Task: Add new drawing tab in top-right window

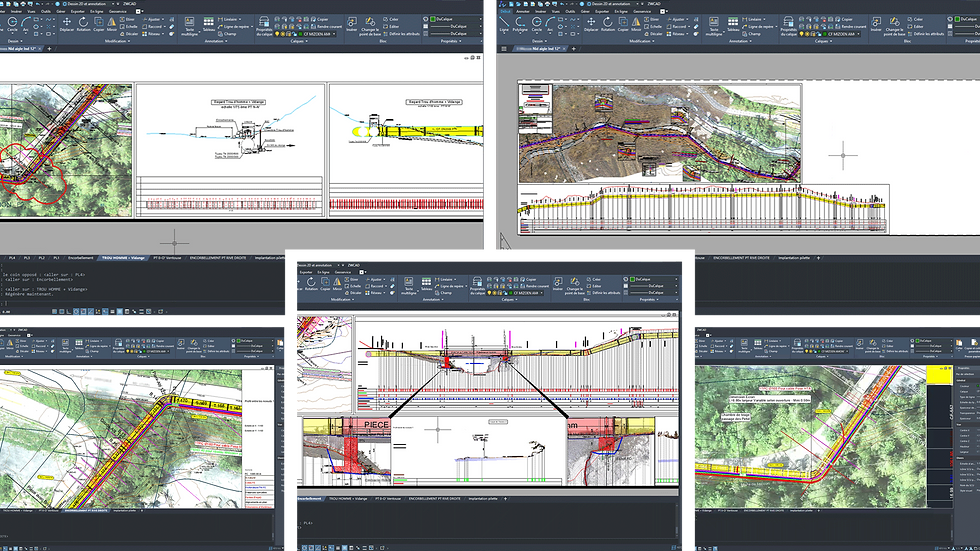Action: click(574, 48)
